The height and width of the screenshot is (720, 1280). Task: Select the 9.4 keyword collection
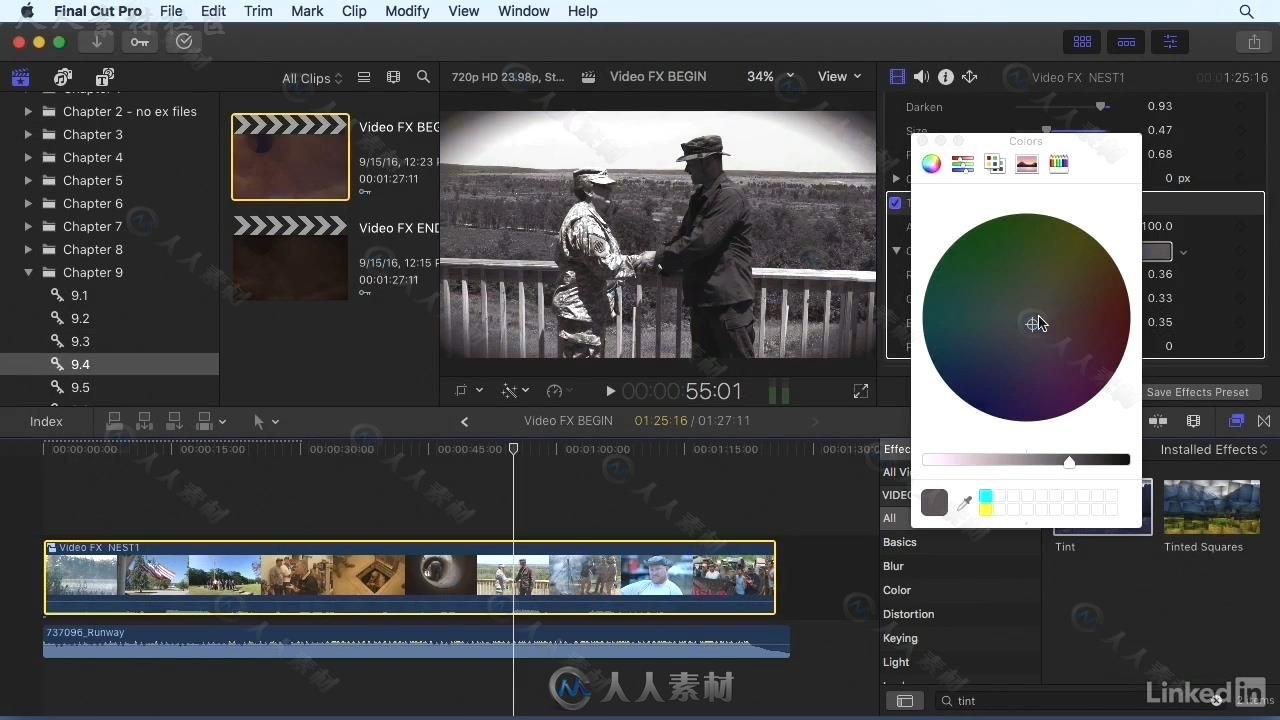[x=109, y=365]
